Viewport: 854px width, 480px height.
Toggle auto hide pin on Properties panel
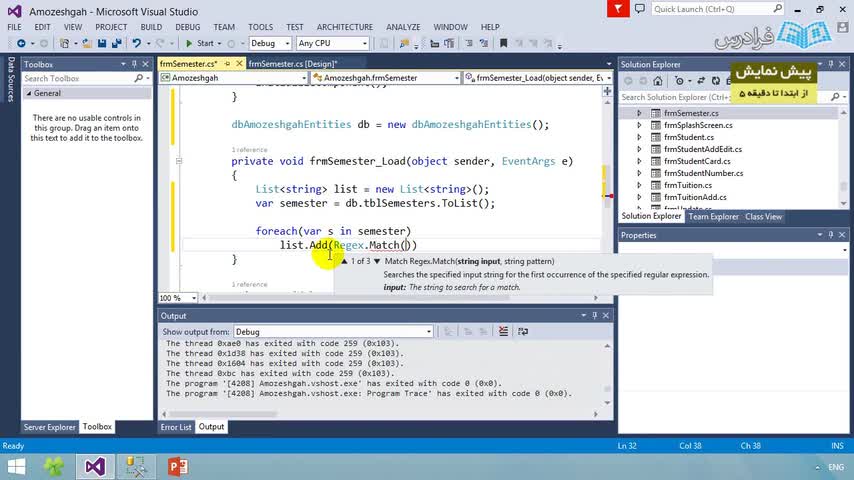[x=831, y=235]
